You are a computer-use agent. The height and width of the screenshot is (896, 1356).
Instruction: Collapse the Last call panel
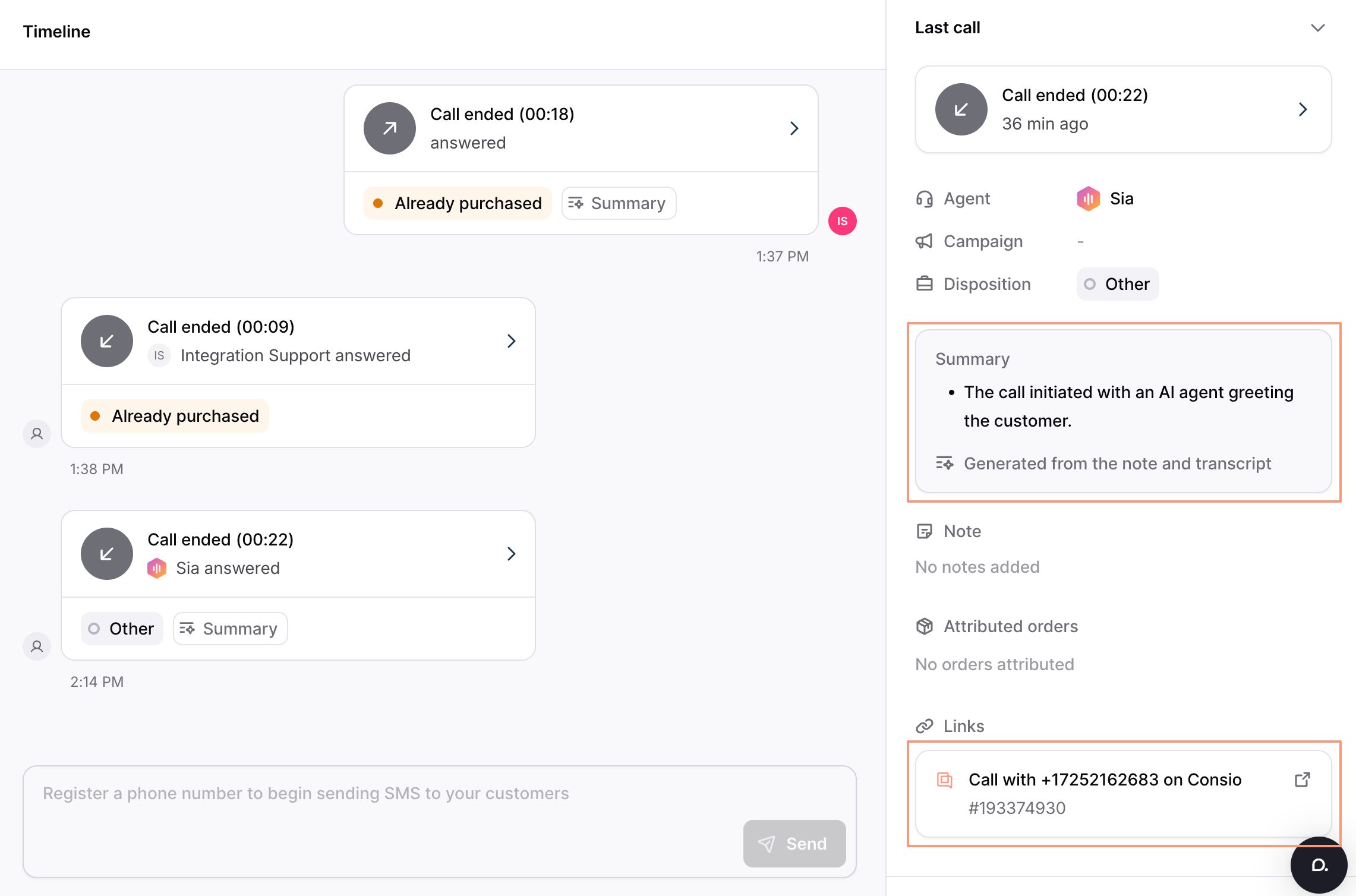(1317, 28)
